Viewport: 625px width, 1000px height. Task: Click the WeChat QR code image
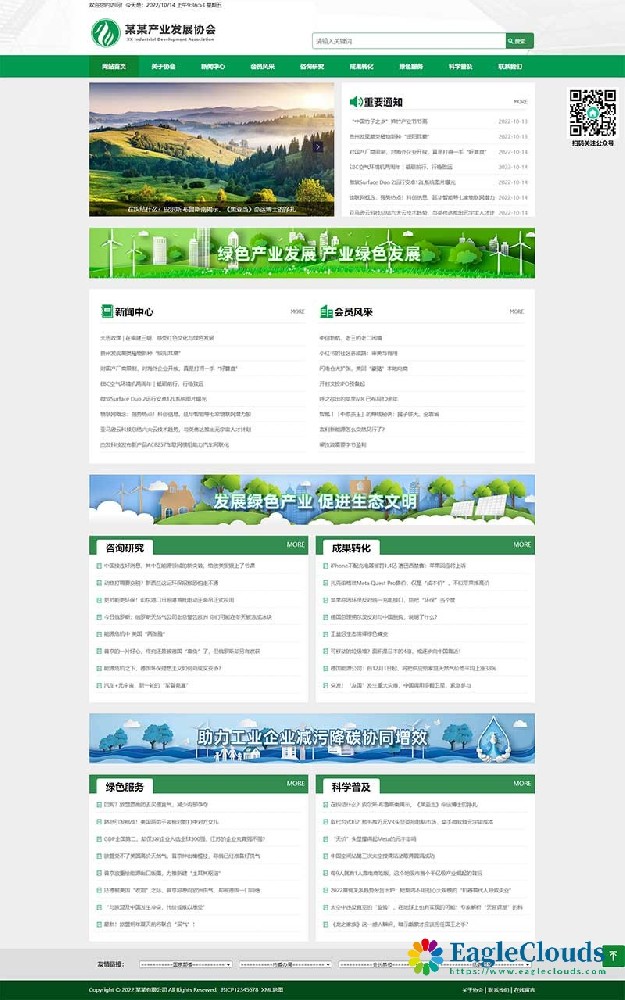point(592,112)
